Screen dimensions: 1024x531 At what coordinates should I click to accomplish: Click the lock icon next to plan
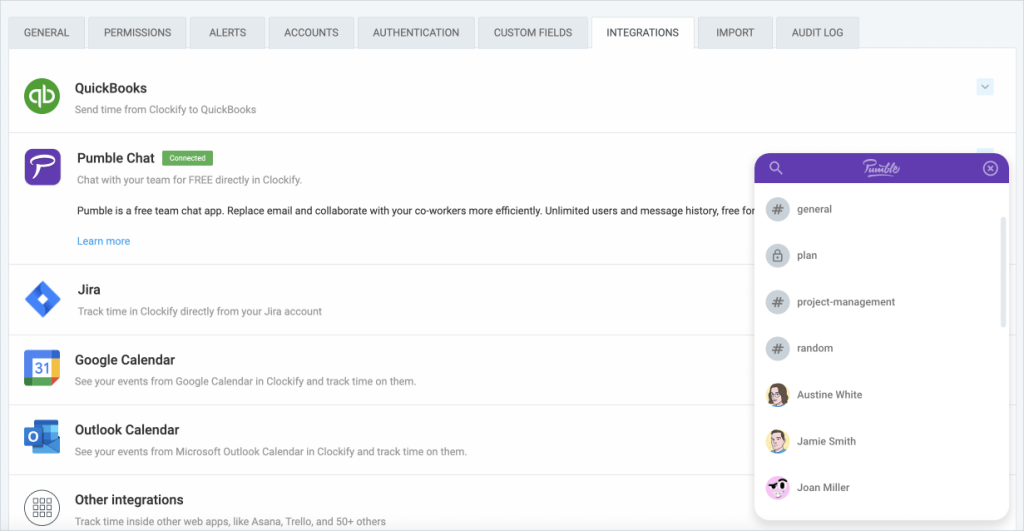tap(777, 256)
